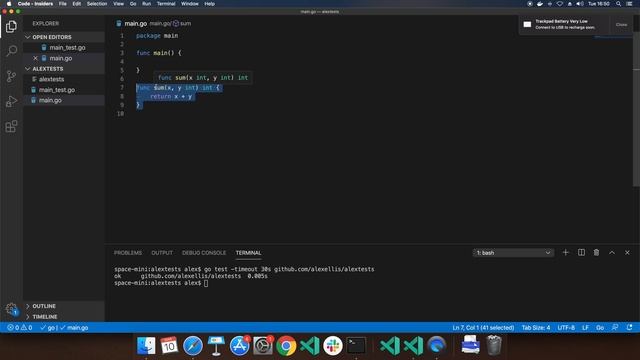Open Keynote from the dock
This screenshot has width=640, height=360.
pos(216,346)
